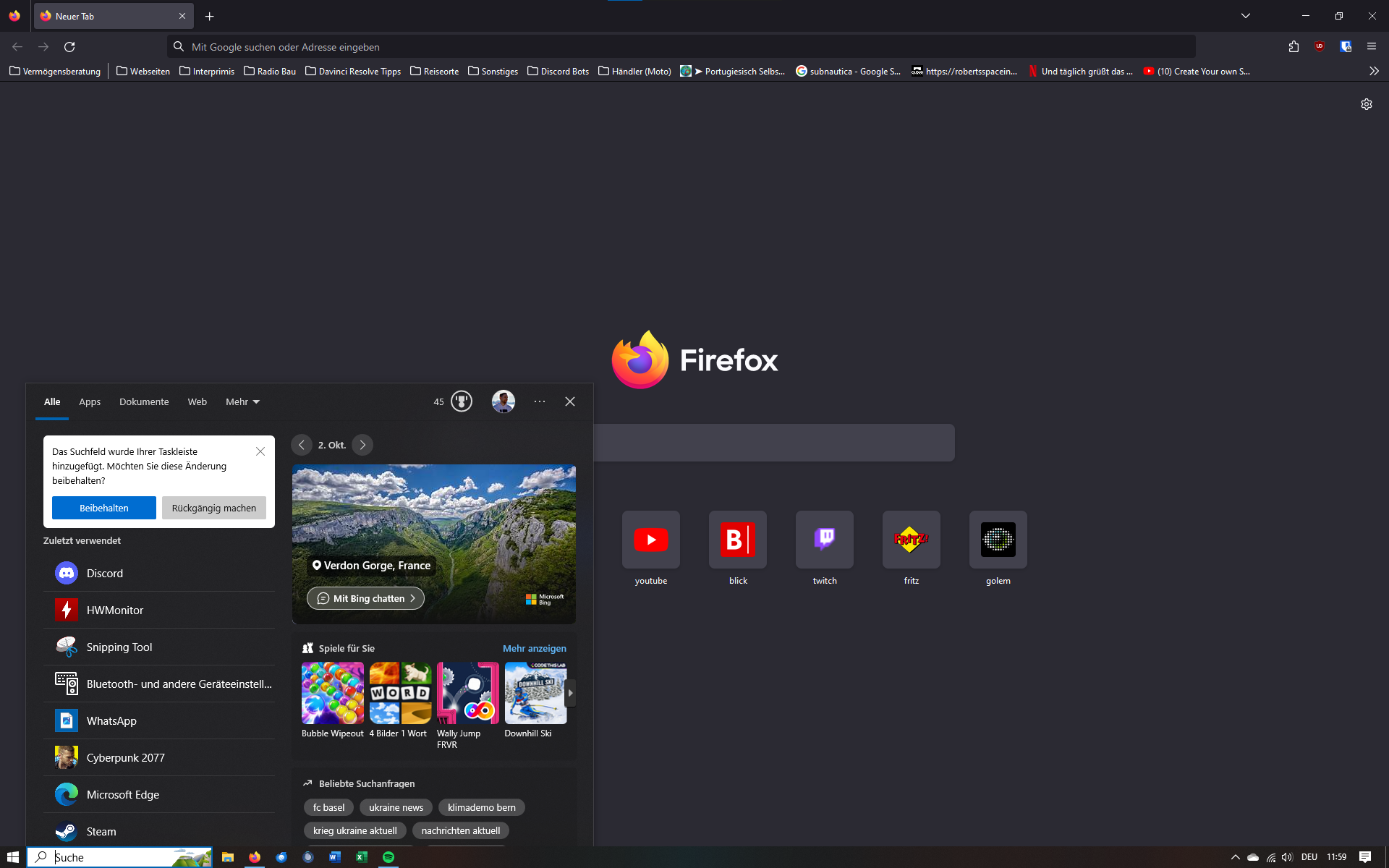1389x868 pixels.
Task: Click the Firefox extensions puzzle icon
Action: tap(1294, 47)
